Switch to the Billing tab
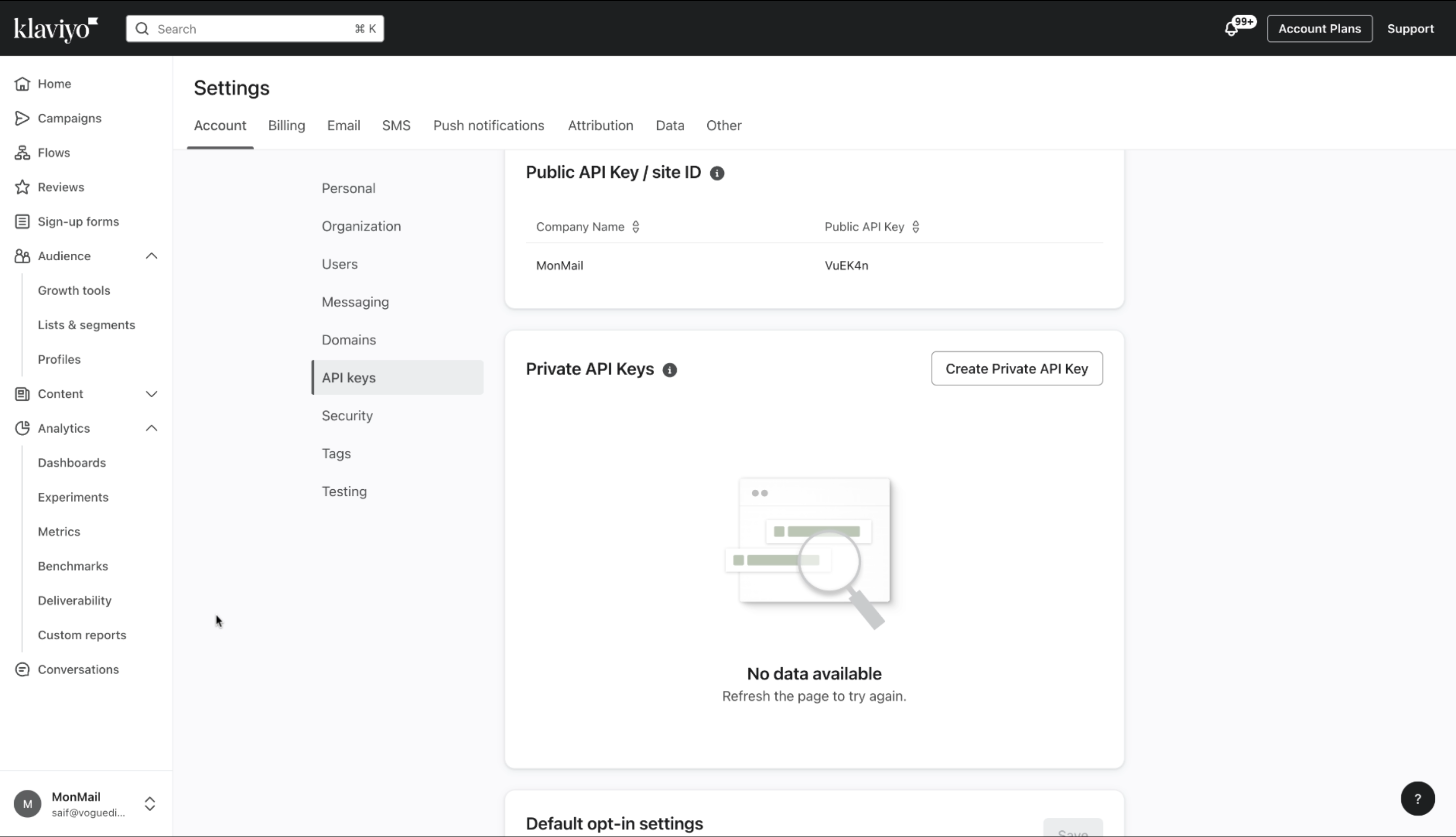Screen dimensions: 1456x837 [286, 125]
